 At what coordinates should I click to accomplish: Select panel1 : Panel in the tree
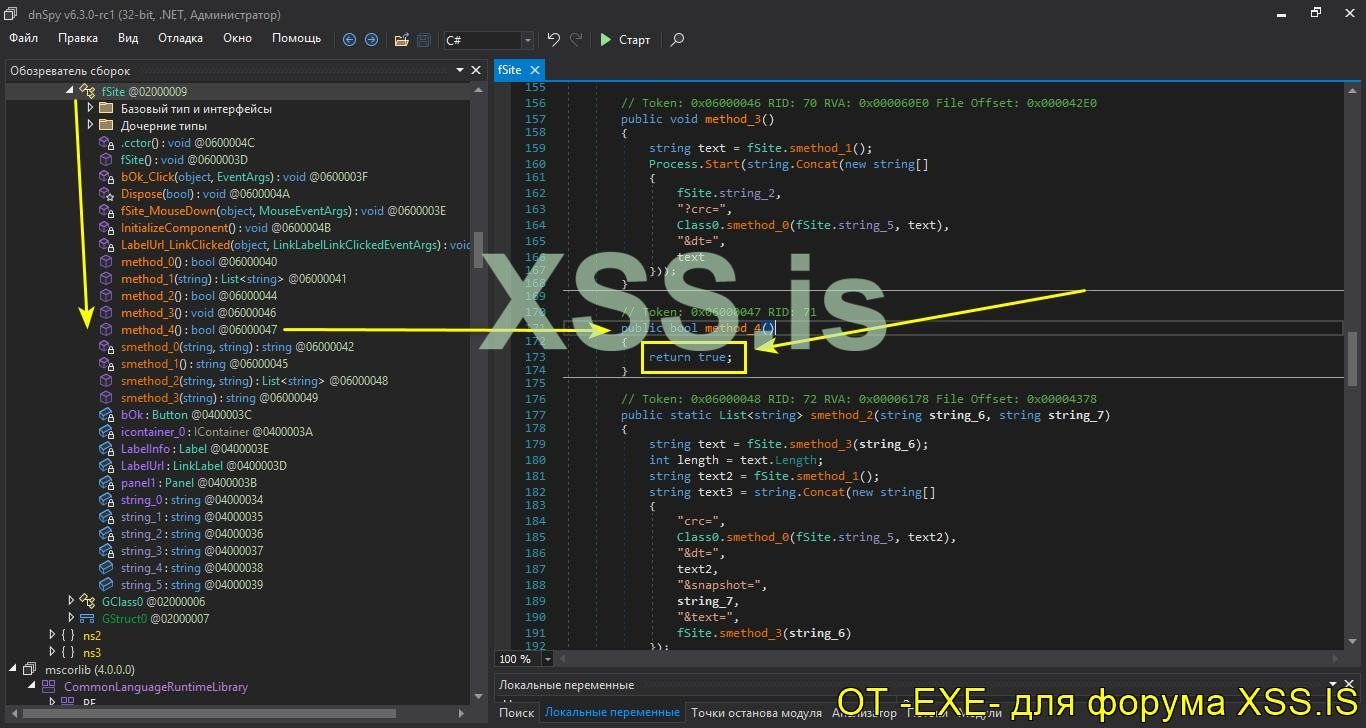pyautogui.click(x=191, y=483)
